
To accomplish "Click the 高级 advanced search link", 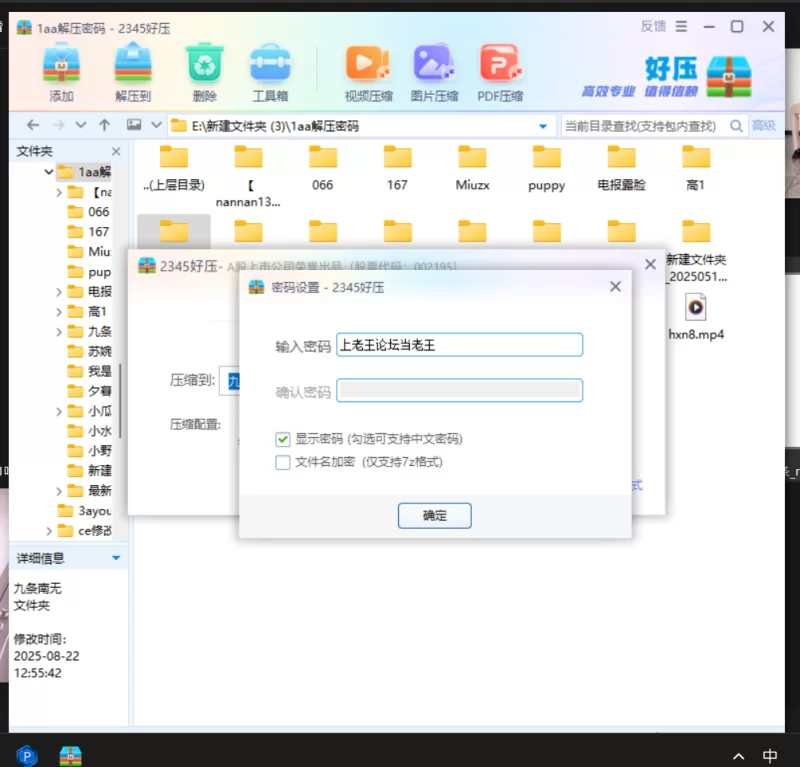I will point(764,126).
